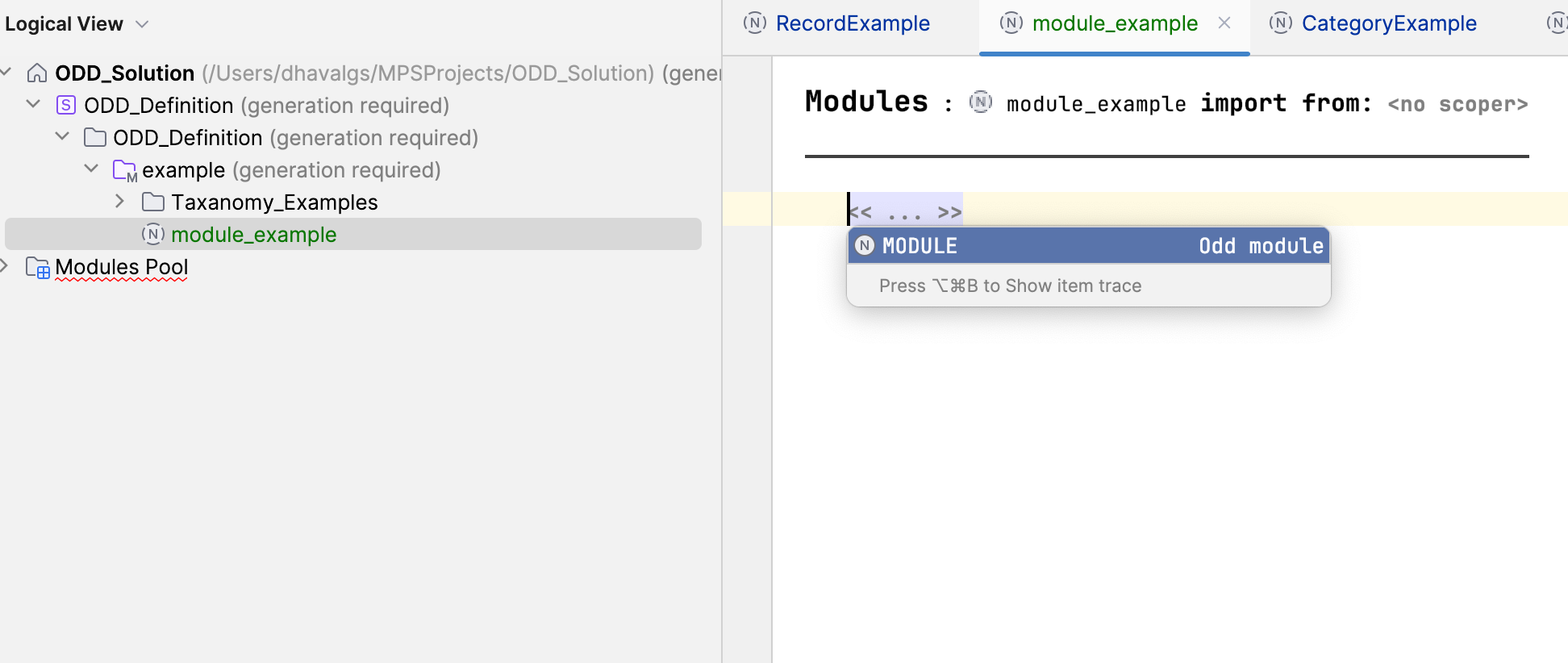Switch to the RecordExample tab
The height and width of the screenshot is (663, 1568).
coord(852,23)
